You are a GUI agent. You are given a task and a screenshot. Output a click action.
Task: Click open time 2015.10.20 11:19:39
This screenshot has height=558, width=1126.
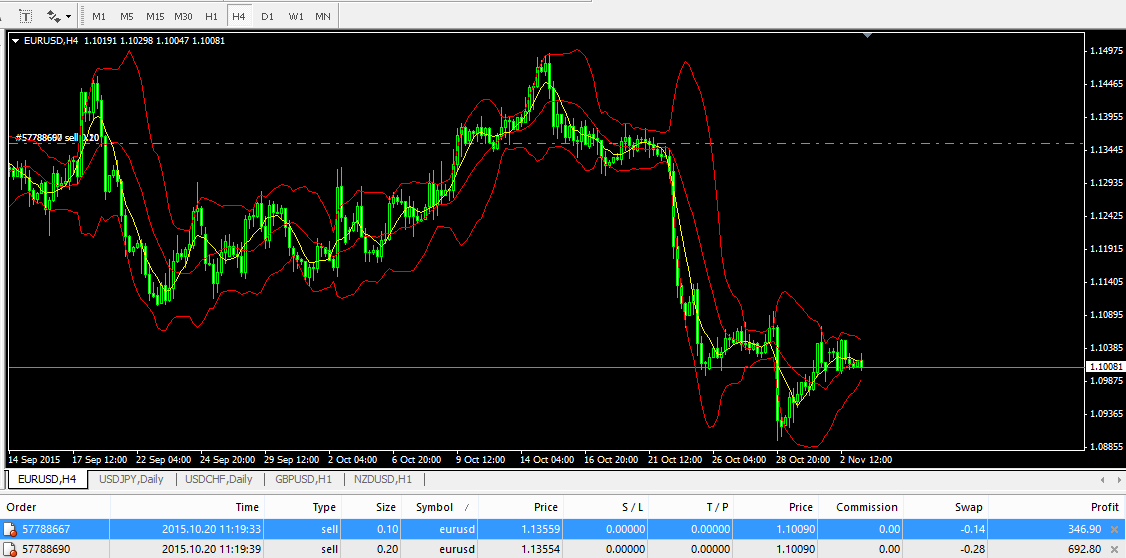(x=210, y=549)
